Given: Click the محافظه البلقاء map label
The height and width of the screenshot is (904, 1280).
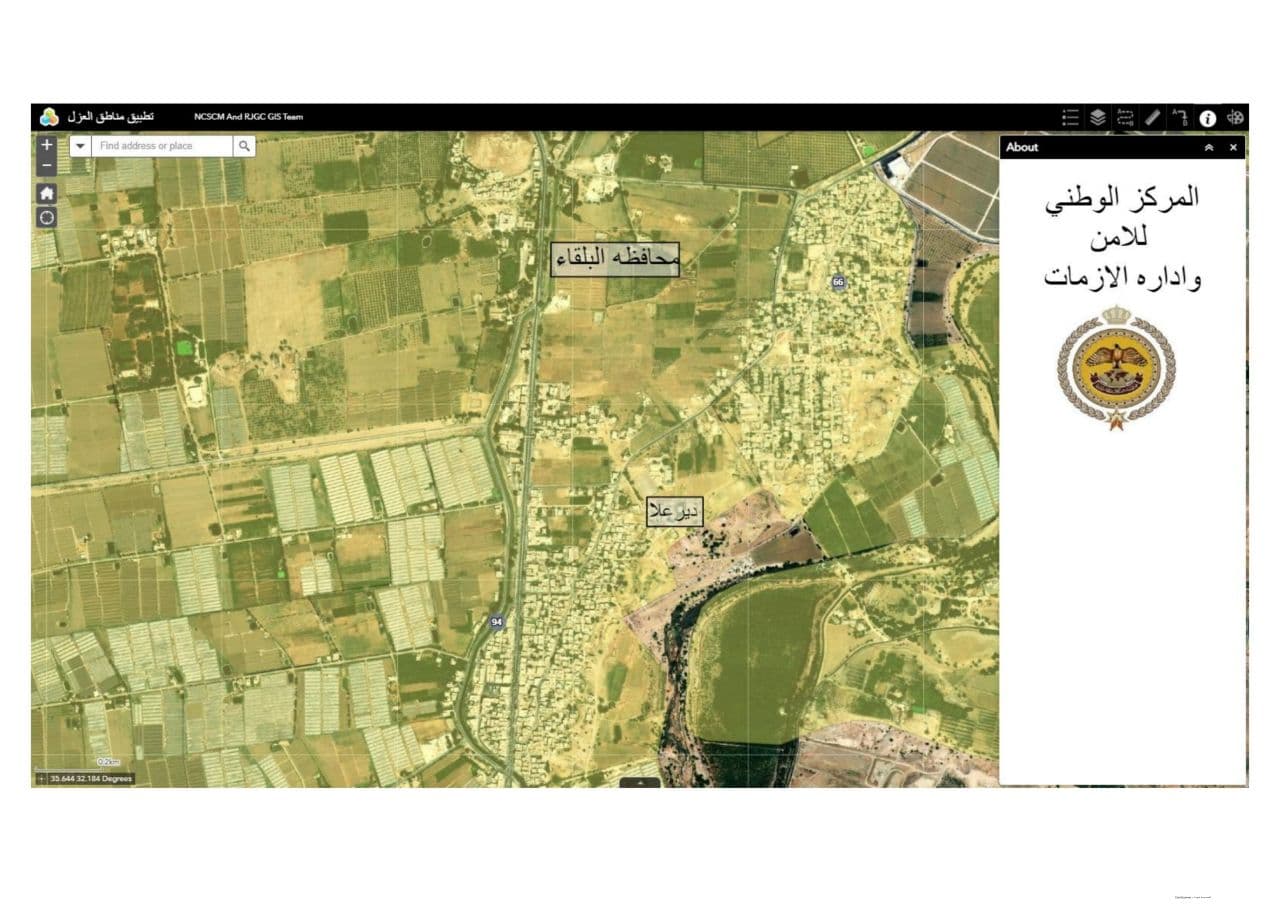Looking at the screenshot, I should [x=615, y=259].
